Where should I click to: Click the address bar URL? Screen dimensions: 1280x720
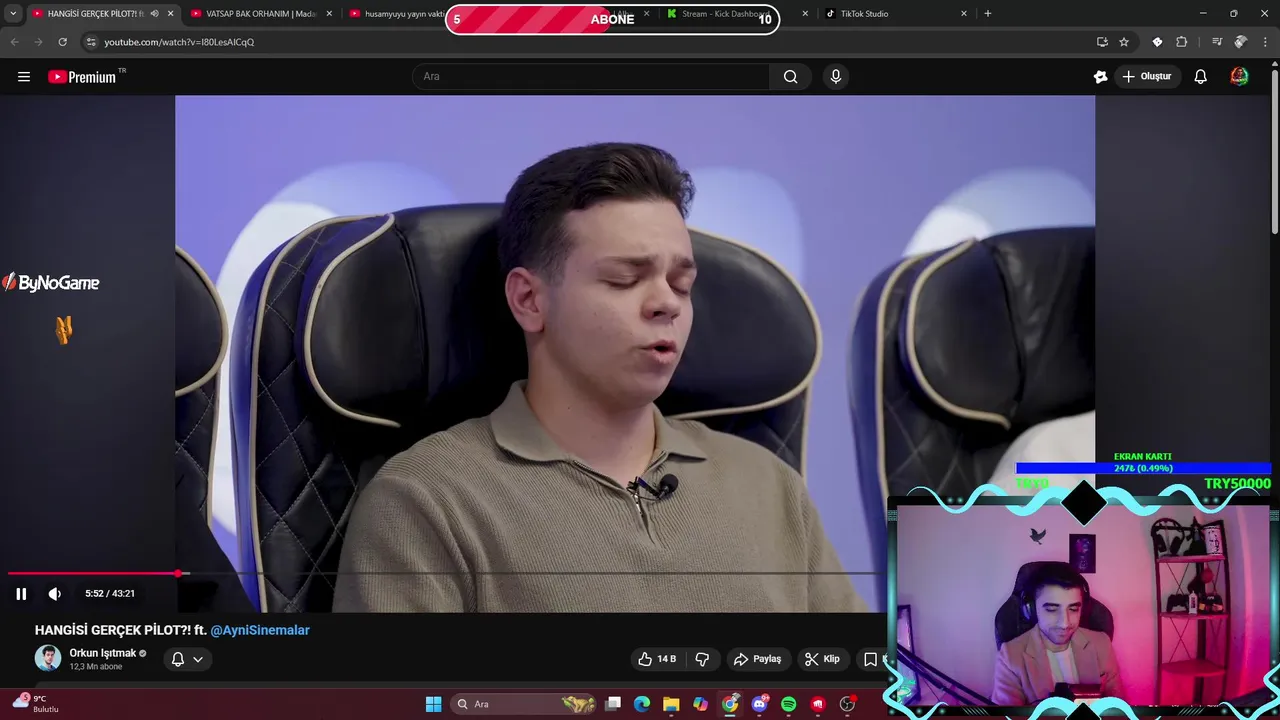click(x=179, y=42)
